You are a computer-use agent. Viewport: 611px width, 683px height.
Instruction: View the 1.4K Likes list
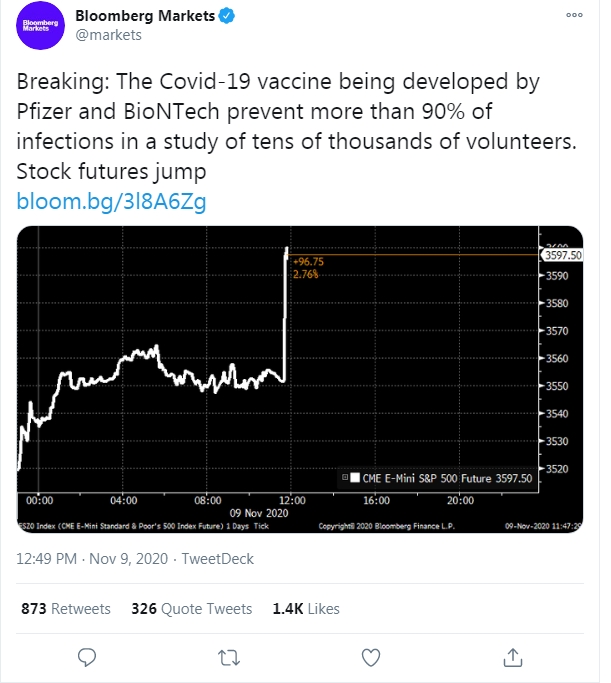click(x=306, y=609)
